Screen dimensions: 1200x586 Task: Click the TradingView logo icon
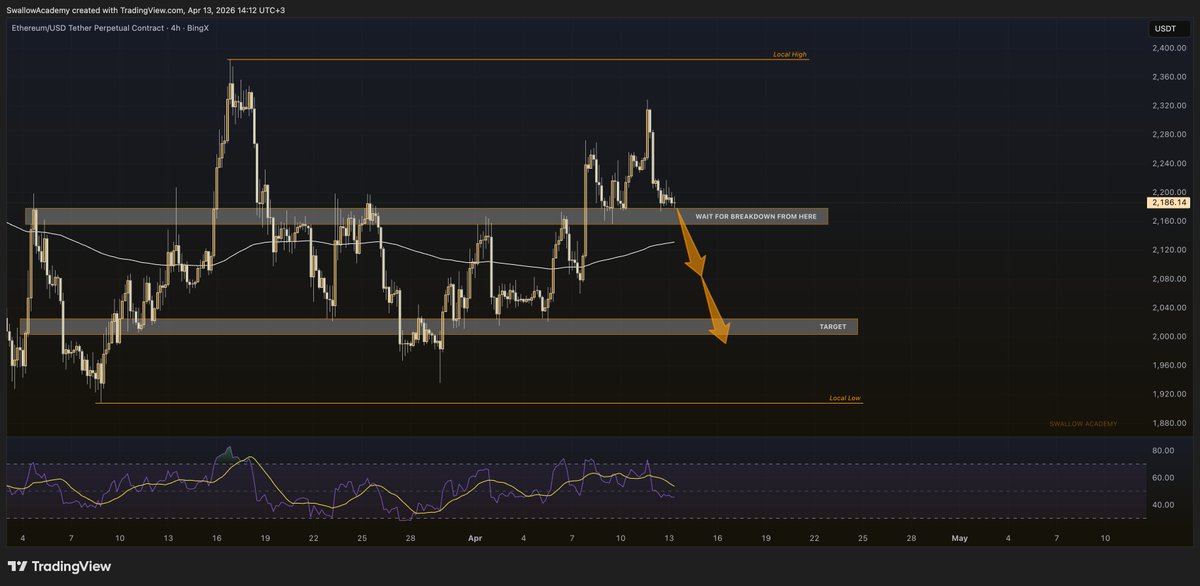18,566
